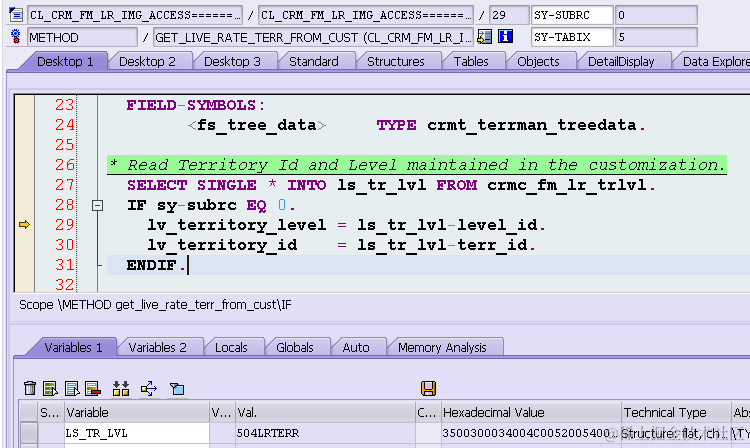Click the delete trash can icon
Image resolution: width=750 pixels, height=448 pixels.
click(30, 388)
